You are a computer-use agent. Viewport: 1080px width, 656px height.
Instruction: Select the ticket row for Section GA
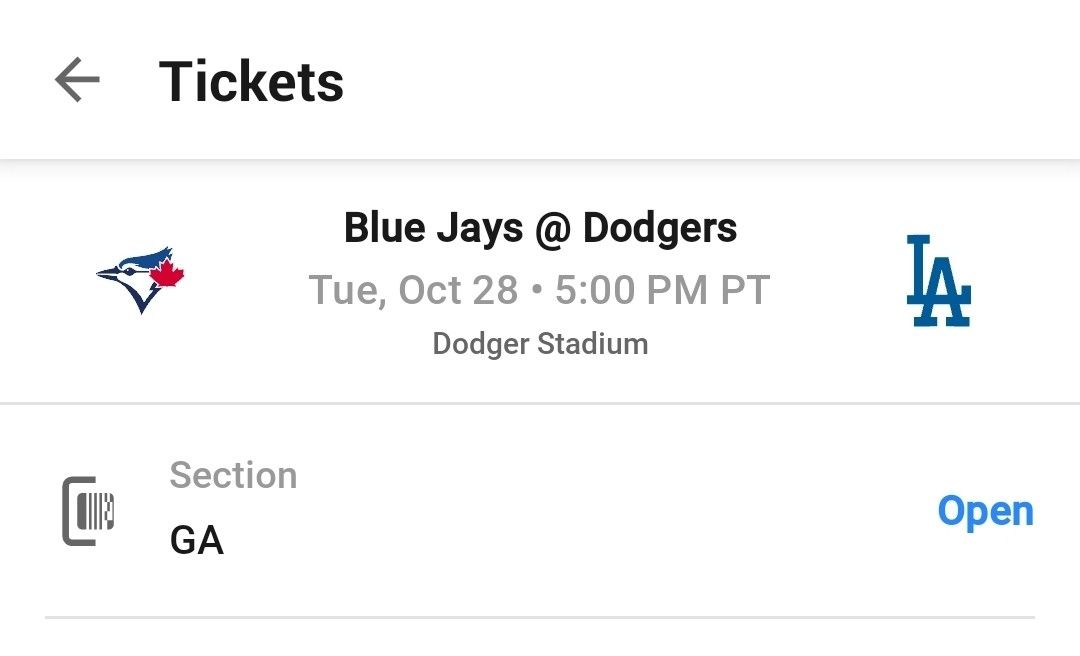coord(540,510)
